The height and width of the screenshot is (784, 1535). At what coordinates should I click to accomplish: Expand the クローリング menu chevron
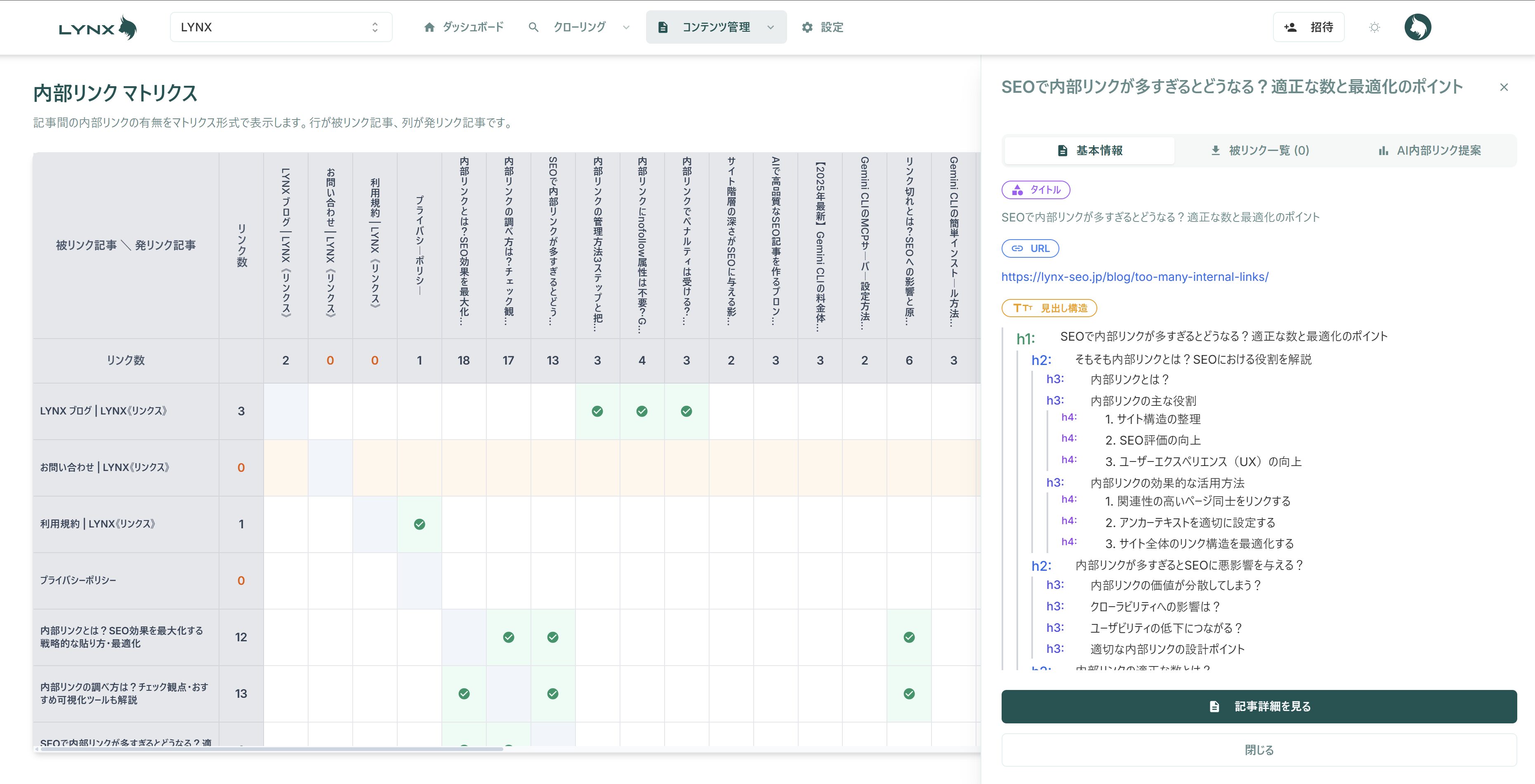pos(626,27)
